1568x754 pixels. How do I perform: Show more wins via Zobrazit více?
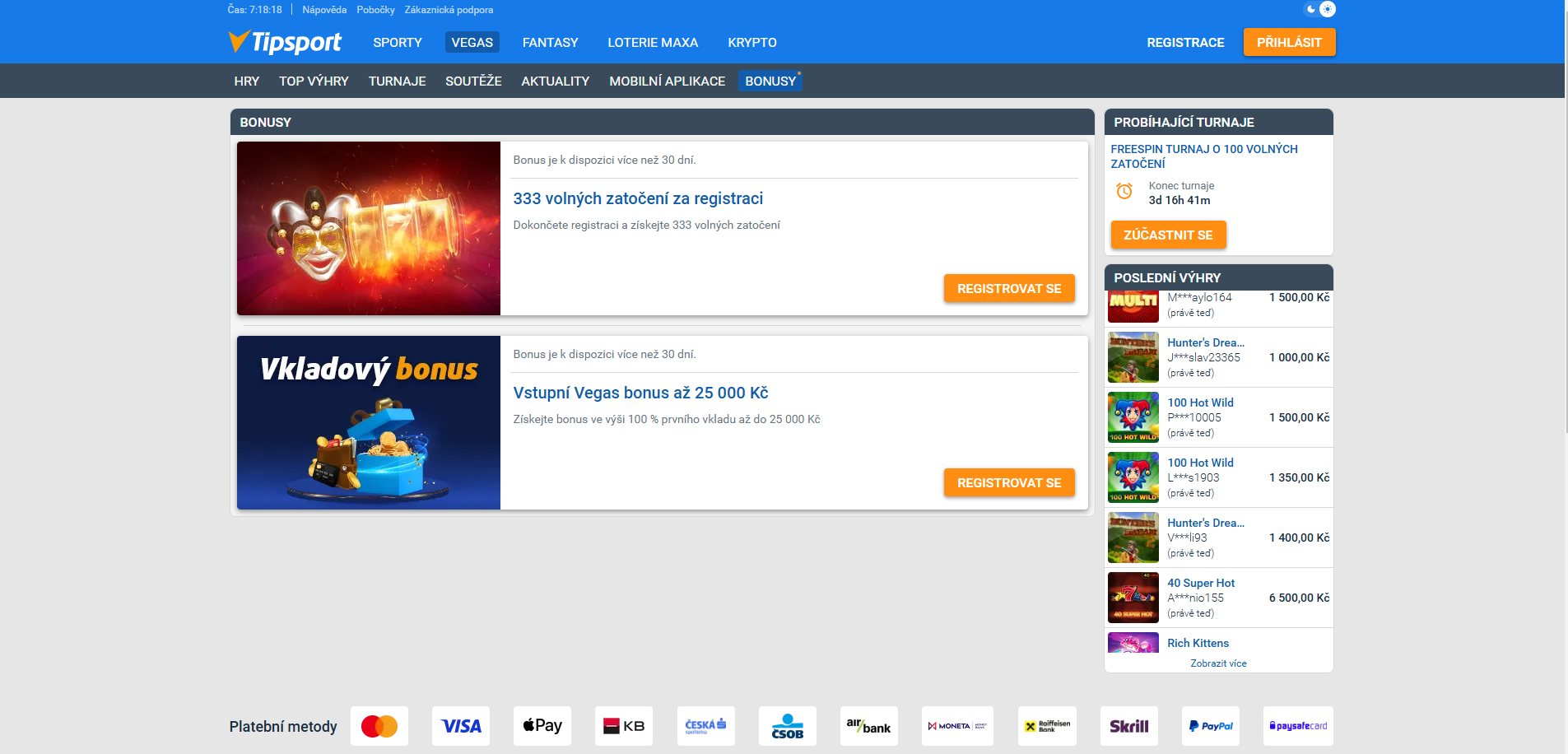1218,663
